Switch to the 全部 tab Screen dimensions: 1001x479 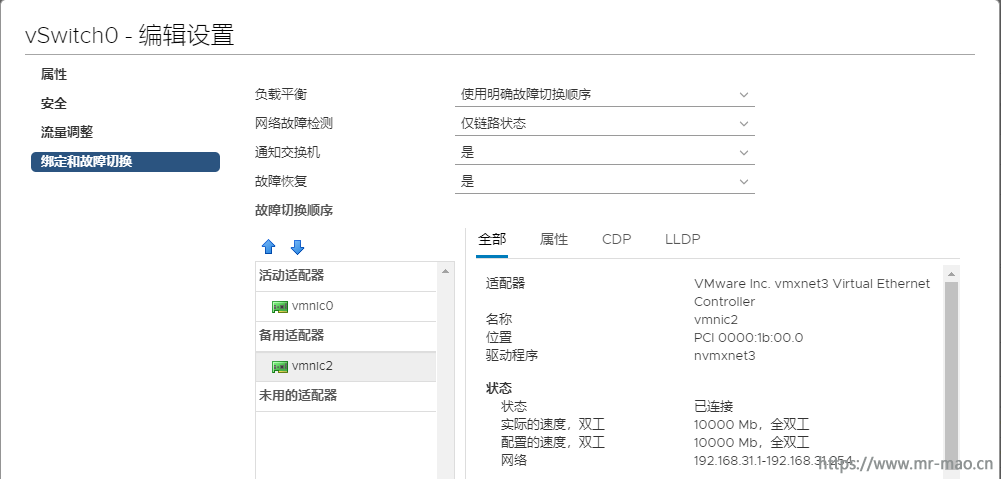click(x=492, y=240)
